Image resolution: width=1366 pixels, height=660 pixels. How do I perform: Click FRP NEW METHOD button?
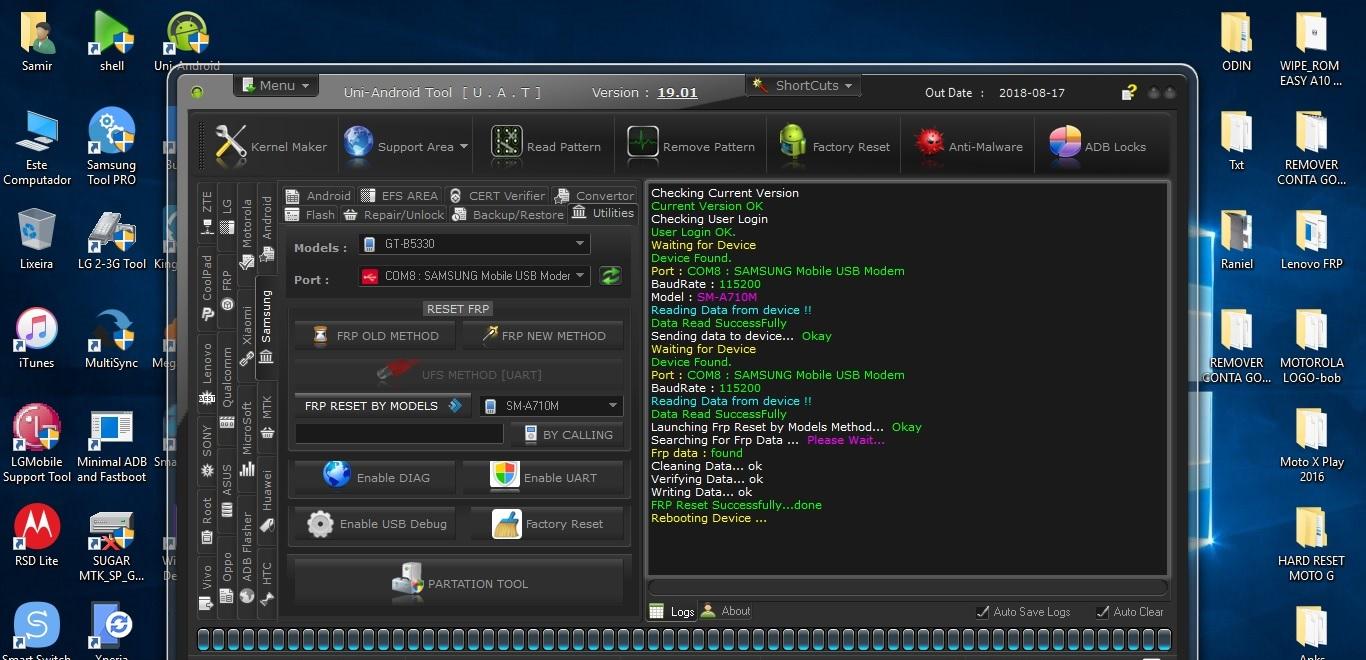click(x=543, y=335)
